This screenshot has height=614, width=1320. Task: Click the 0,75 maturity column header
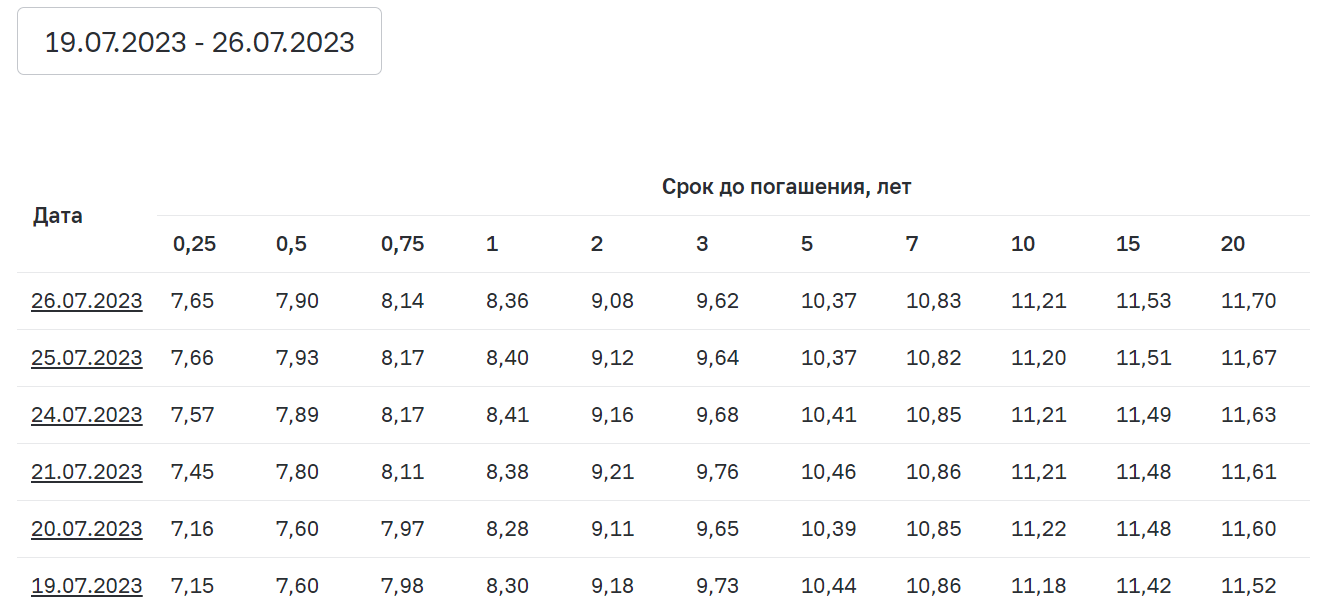point(402,244)
